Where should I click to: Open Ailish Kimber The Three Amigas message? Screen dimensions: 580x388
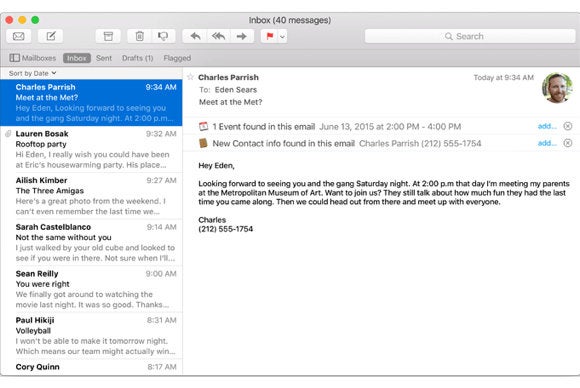tap(91, 196)
